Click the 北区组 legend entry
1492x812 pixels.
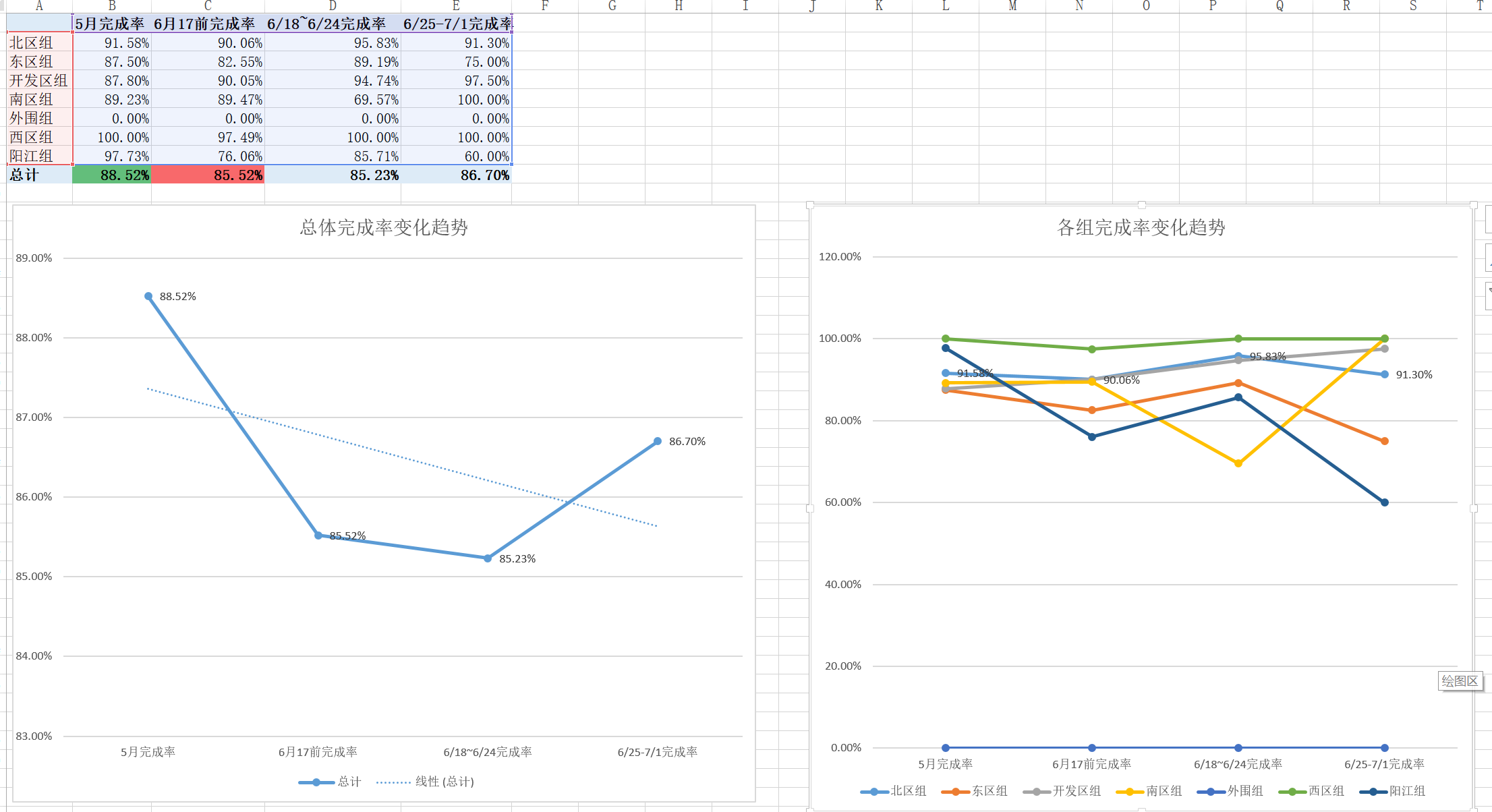pyautogui.click(x=908, y=790)
